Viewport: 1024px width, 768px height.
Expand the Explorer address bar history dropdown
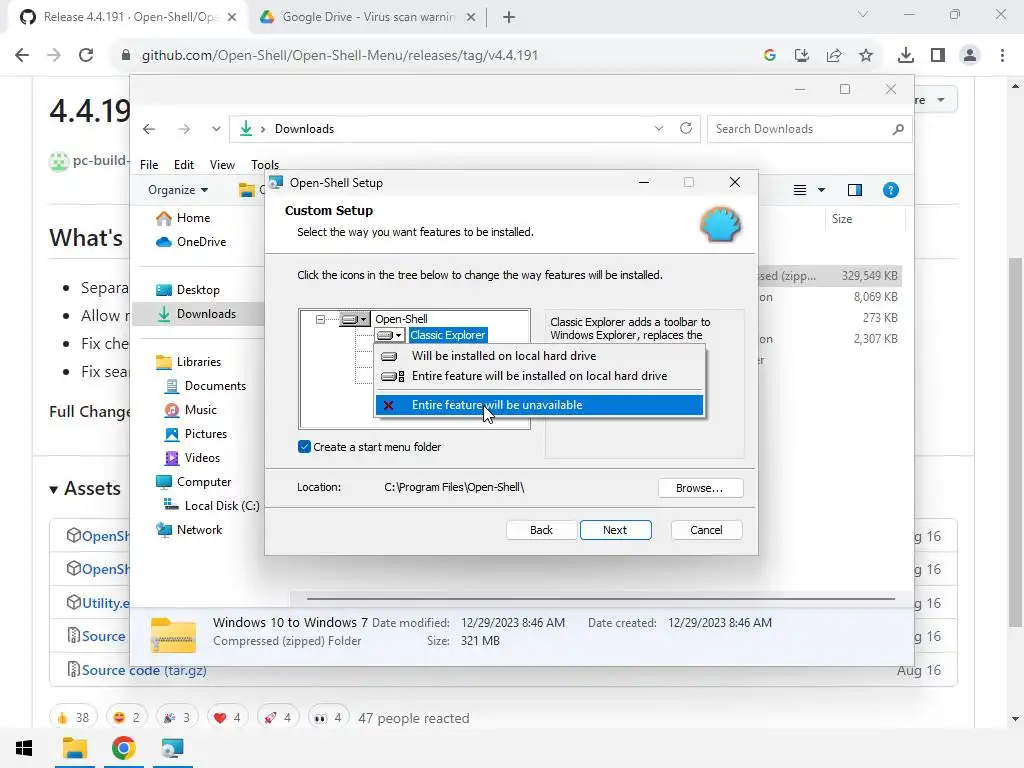coord(658,129)
